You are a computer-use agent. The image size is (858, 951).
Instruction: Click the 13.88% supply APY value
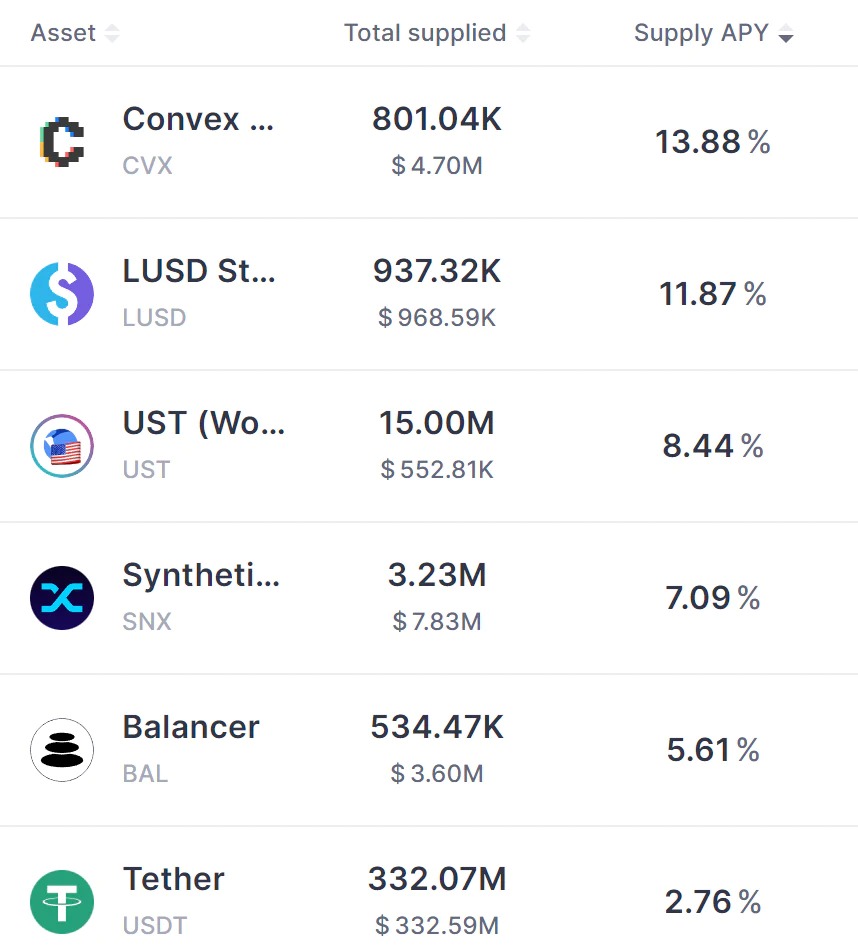[x=712, y=143]
